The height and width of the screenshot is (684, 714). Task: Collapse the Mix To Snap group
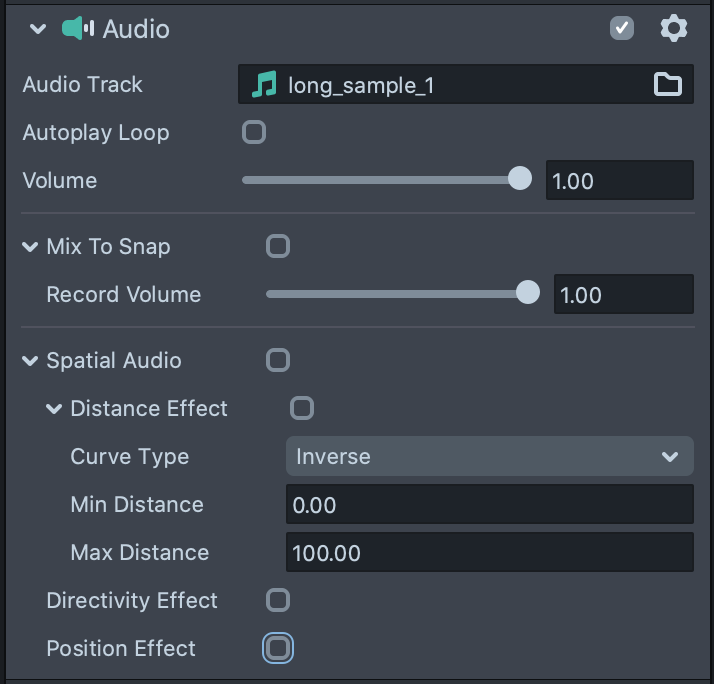(30, 247)
